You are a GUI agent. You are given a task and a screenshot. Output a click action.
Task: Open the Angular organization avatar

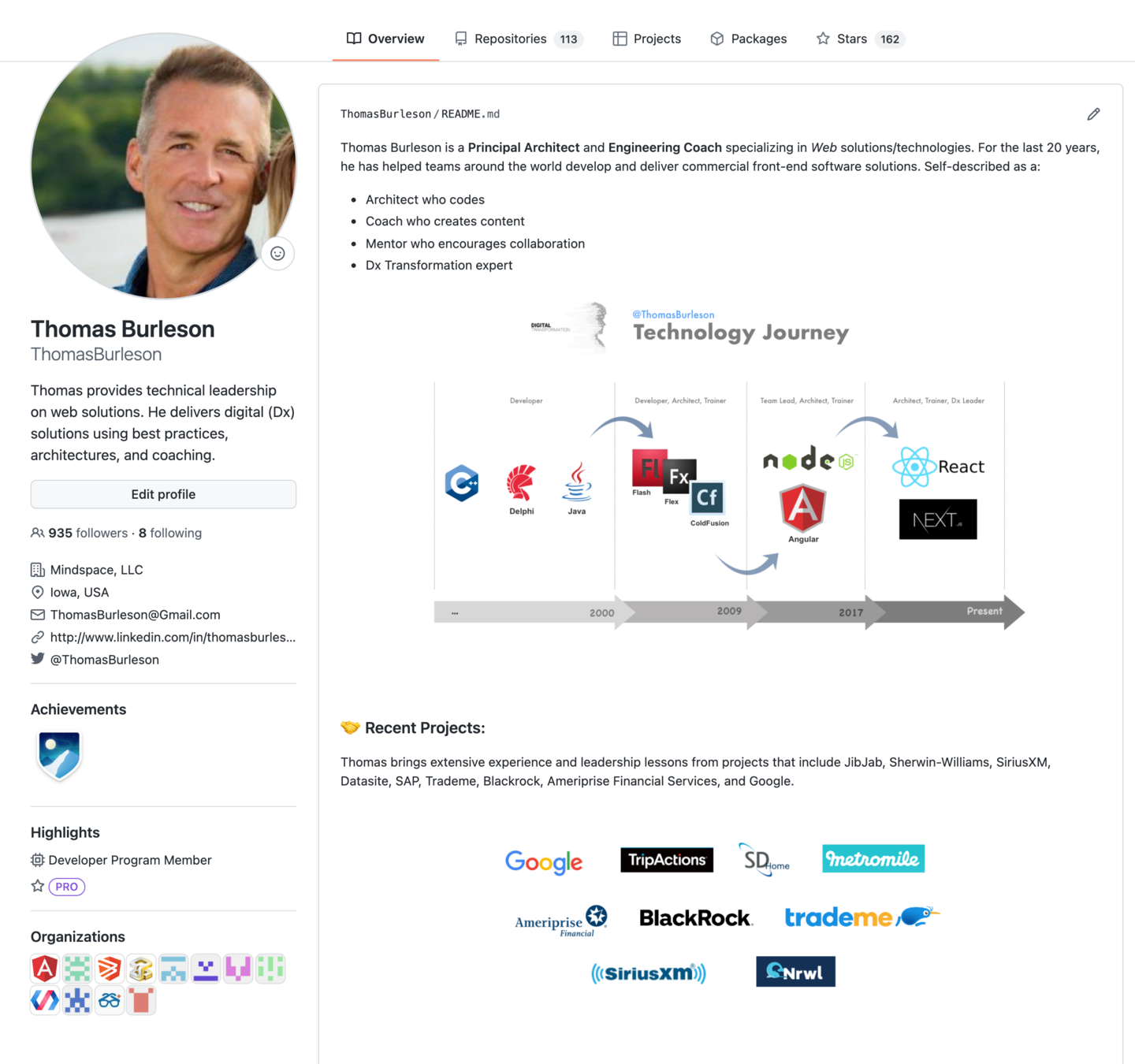click(x=45, y=968)
